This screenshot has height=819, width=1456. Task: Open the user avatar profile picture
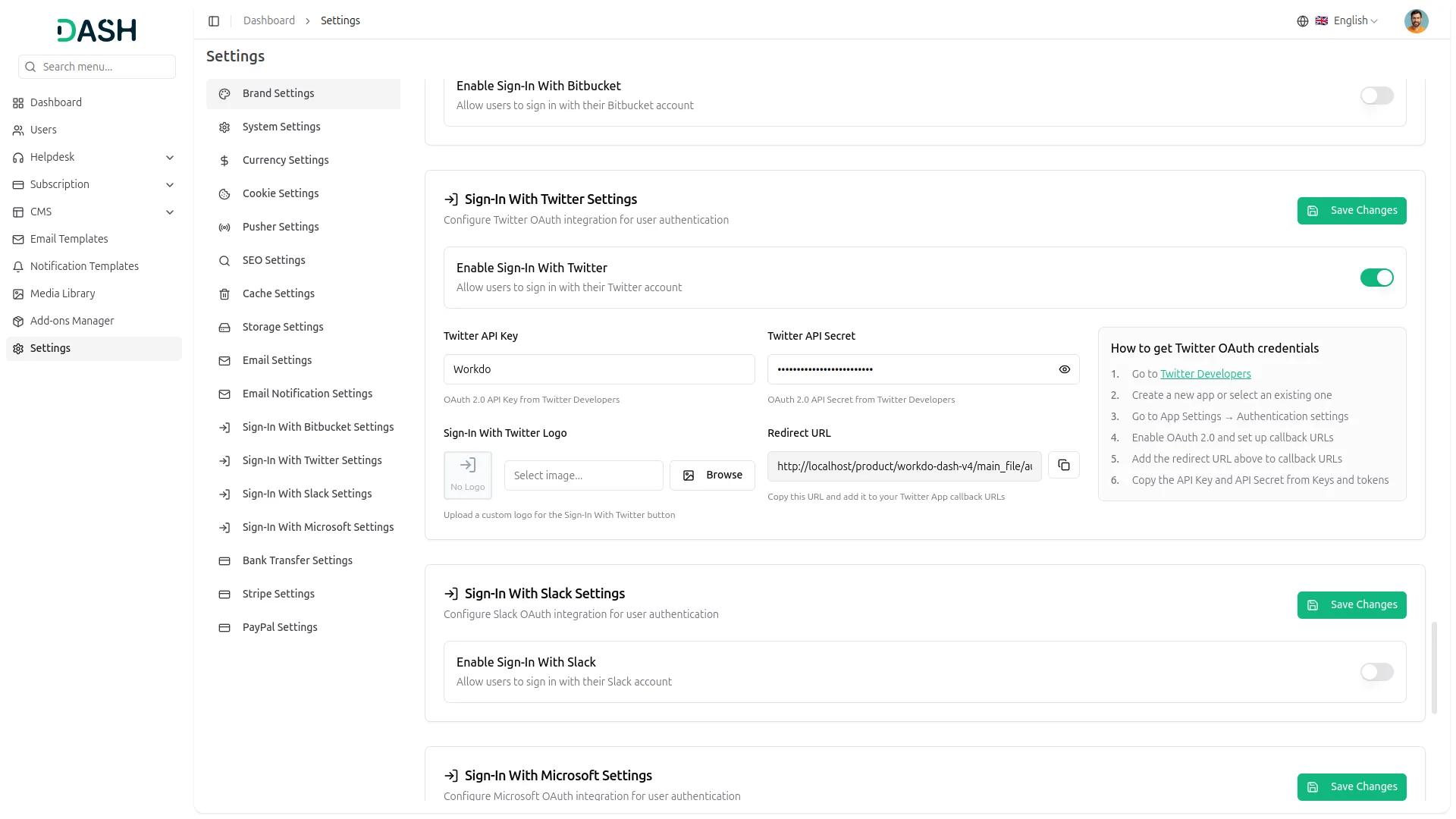coord(1415,21)
